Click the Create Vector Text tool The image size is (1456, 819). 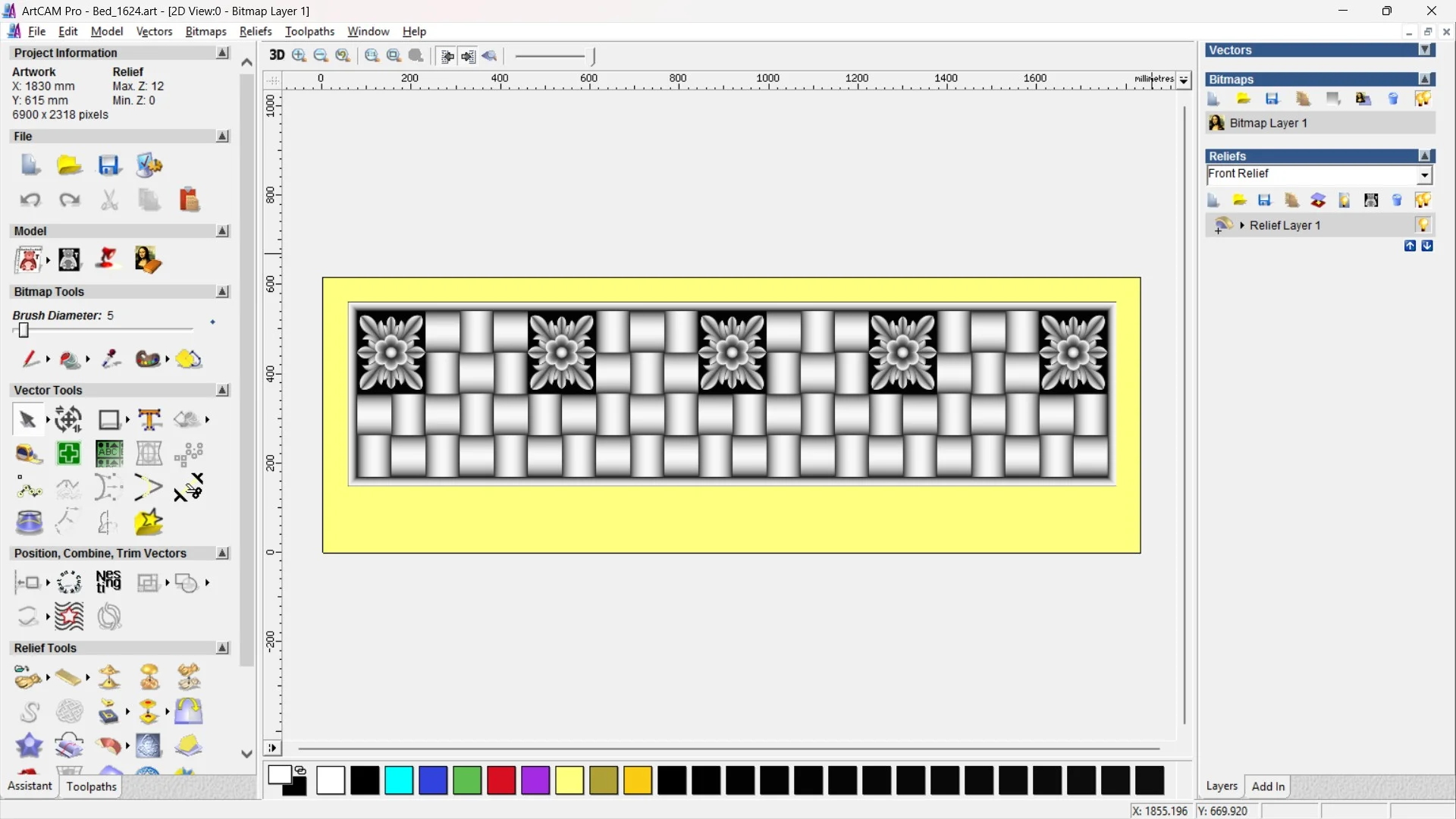pyautogui.click(x=150, y=419)
